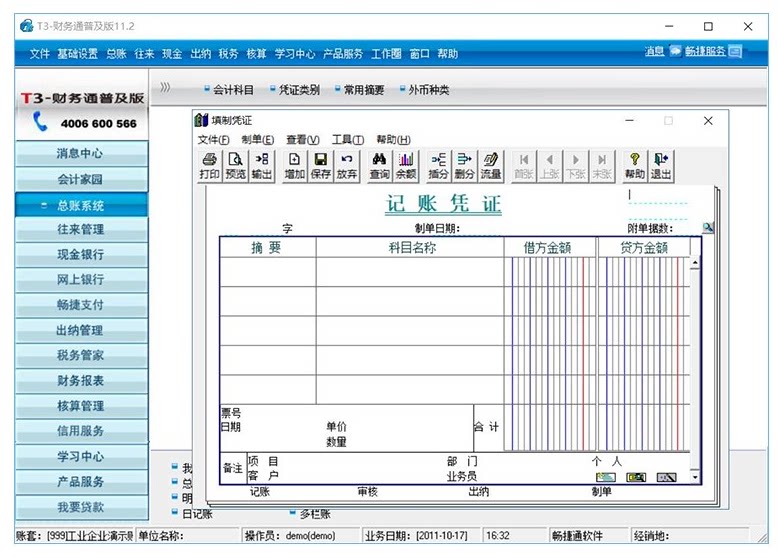Click the chevron arrows left of 会计科目
The image size is (777, 558).
point(165,88)
